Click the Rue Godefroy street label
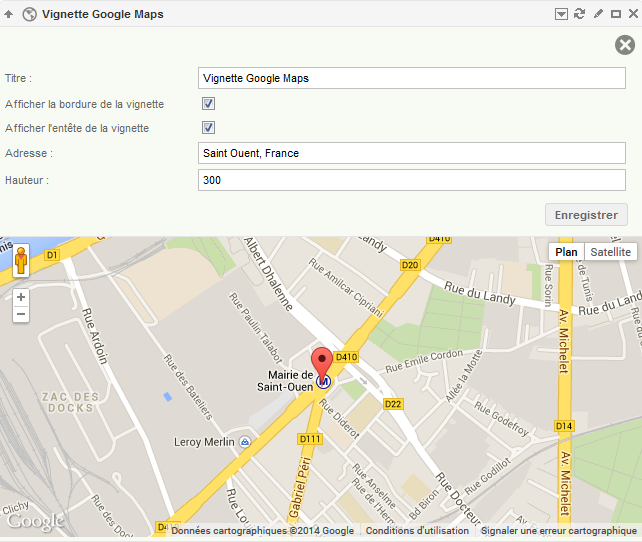Viewport: 642px width, 542px height. pos(502,418)
